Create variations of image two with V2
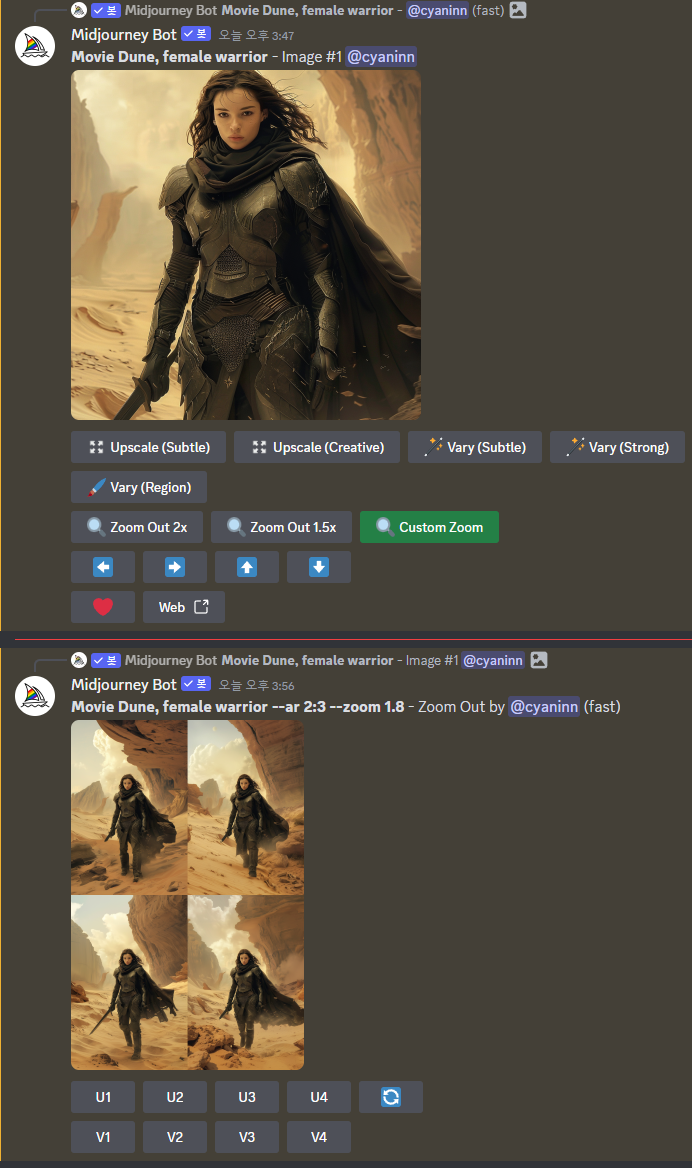This screenshot has height=1168, width=692. pyautogui.click(x=175, y=1137)
